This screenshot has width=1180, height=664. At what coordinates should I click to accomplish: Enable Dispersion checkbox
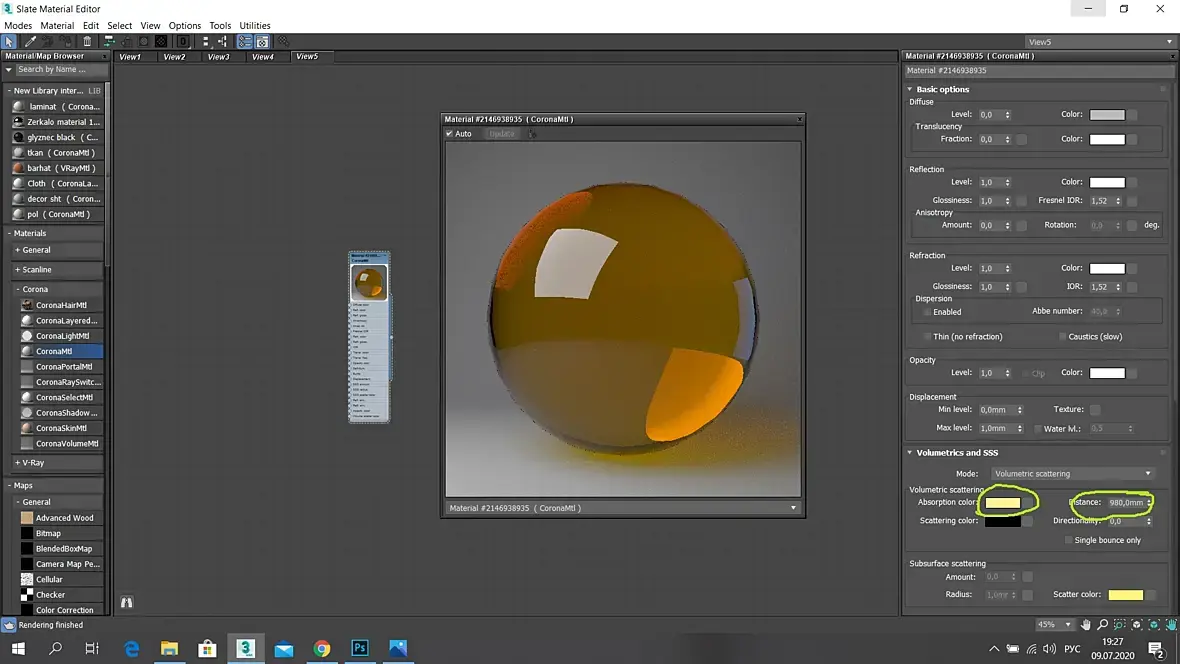point(927,312)
